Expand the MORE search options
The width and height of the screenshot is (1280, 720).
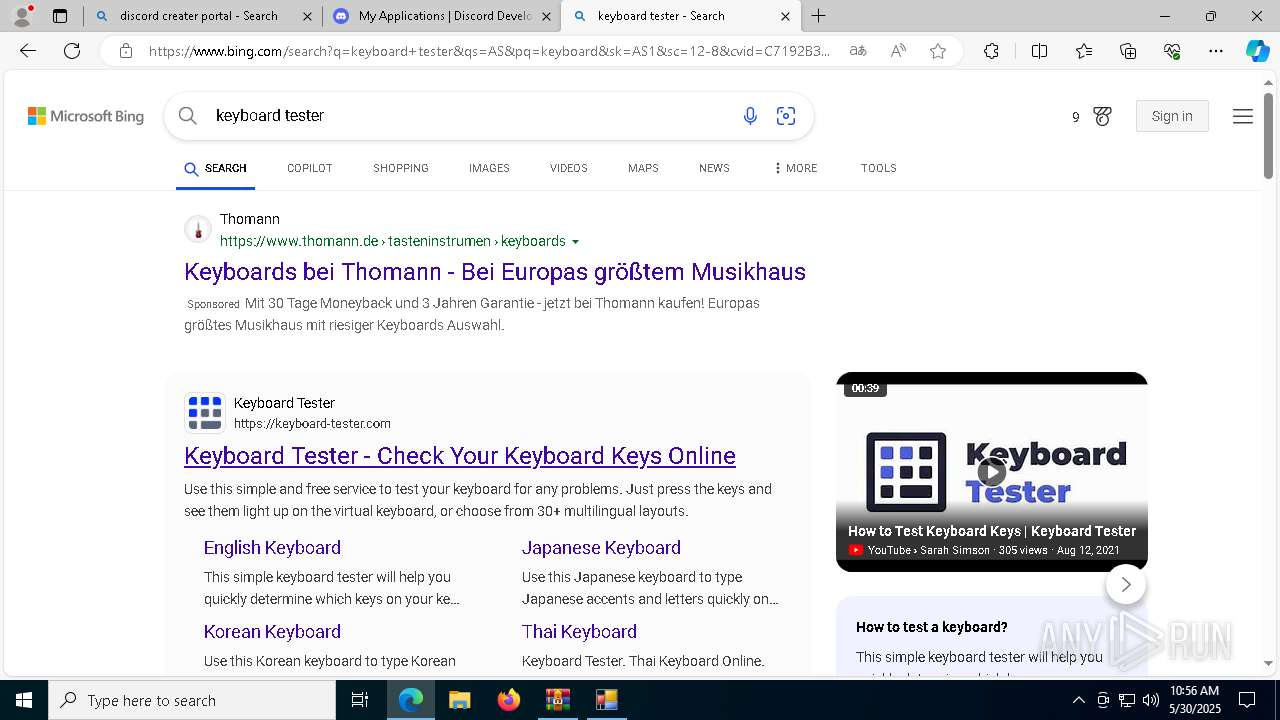[x=795, y=168]
